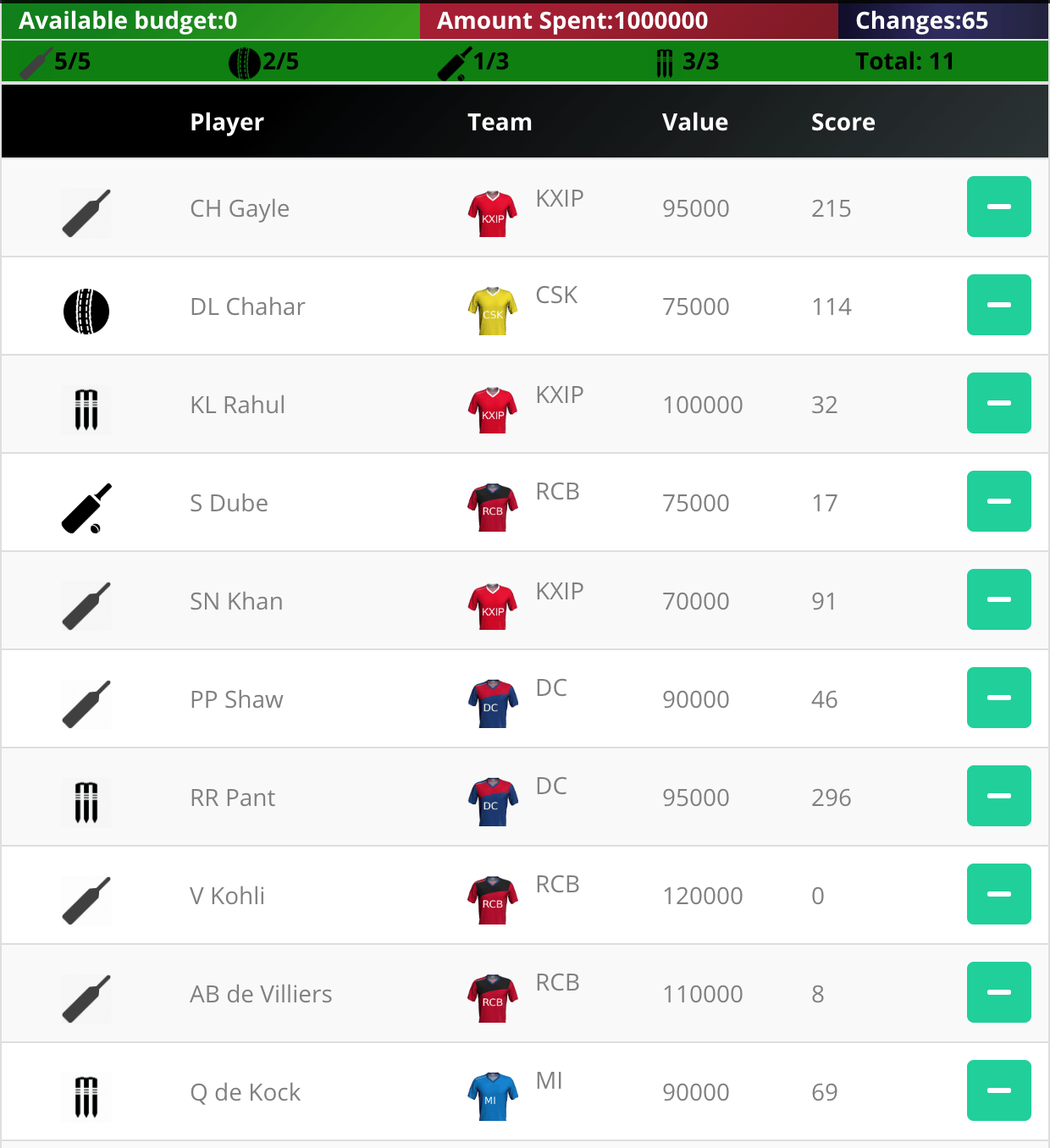This screenshot has width=1050, height=1148.
Task: Click the Score column header
Action: (843, 122)
